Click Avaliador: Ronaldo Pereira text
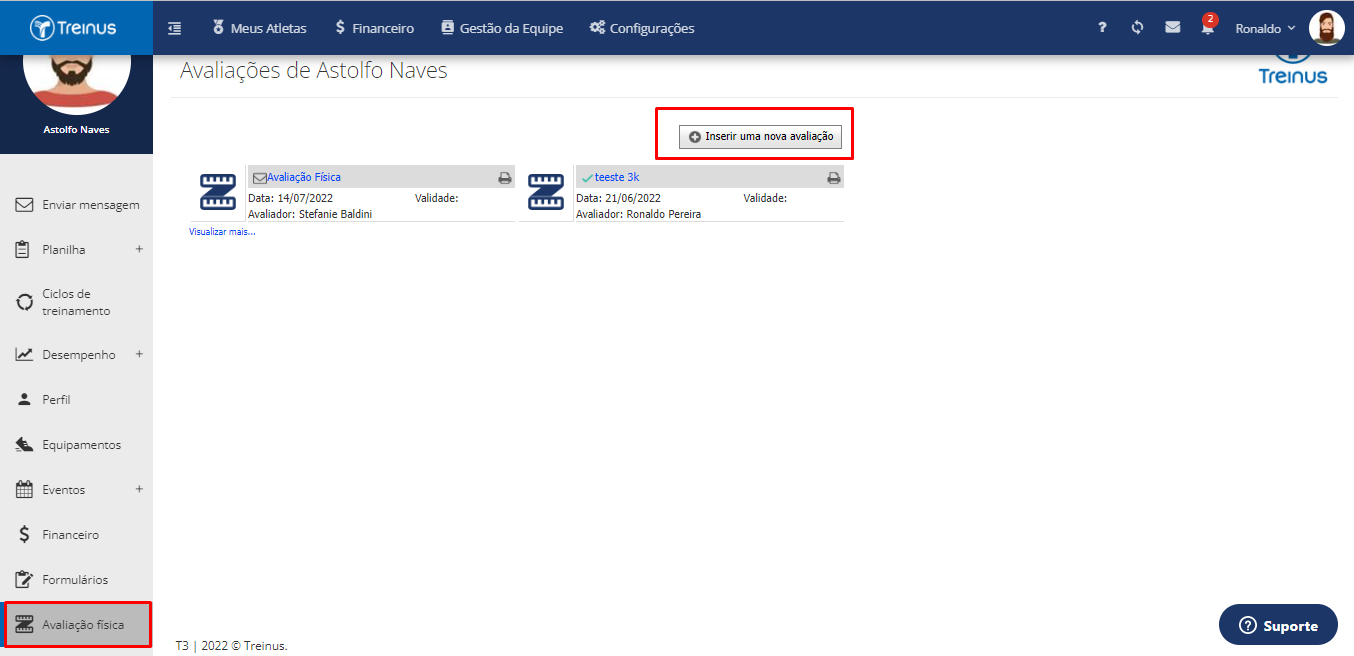The width and height of the screenshot is (1354, 656). (x=639, y=214)
